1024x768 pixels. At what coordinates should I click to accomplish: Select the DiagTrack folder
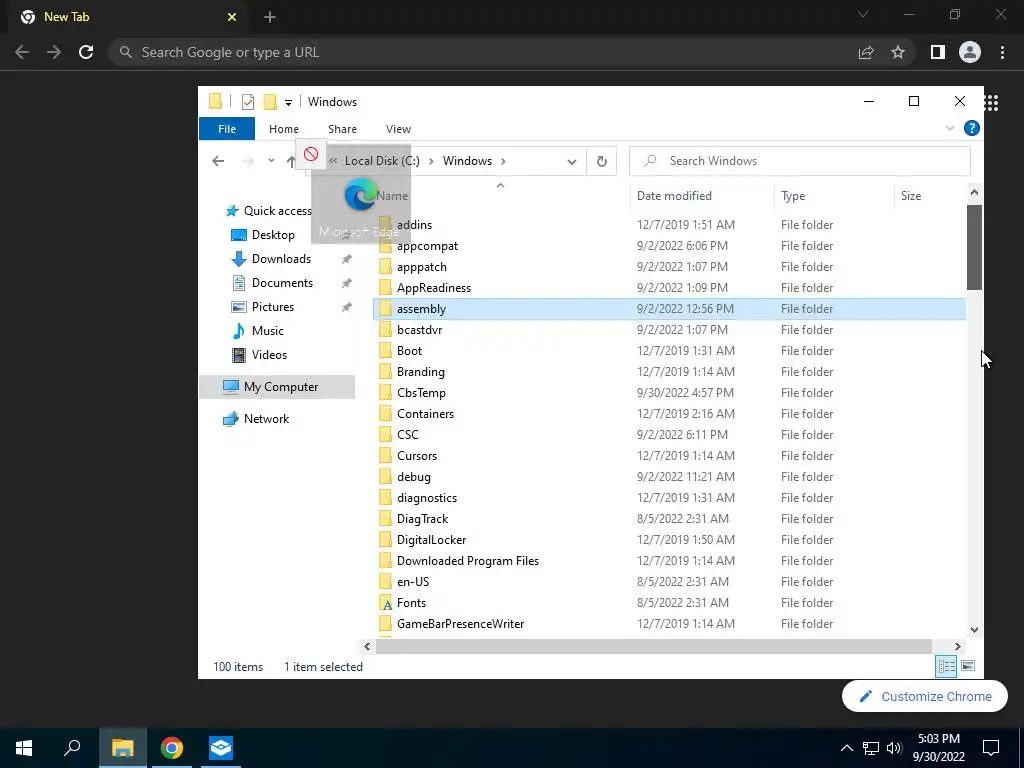point(422,519)
